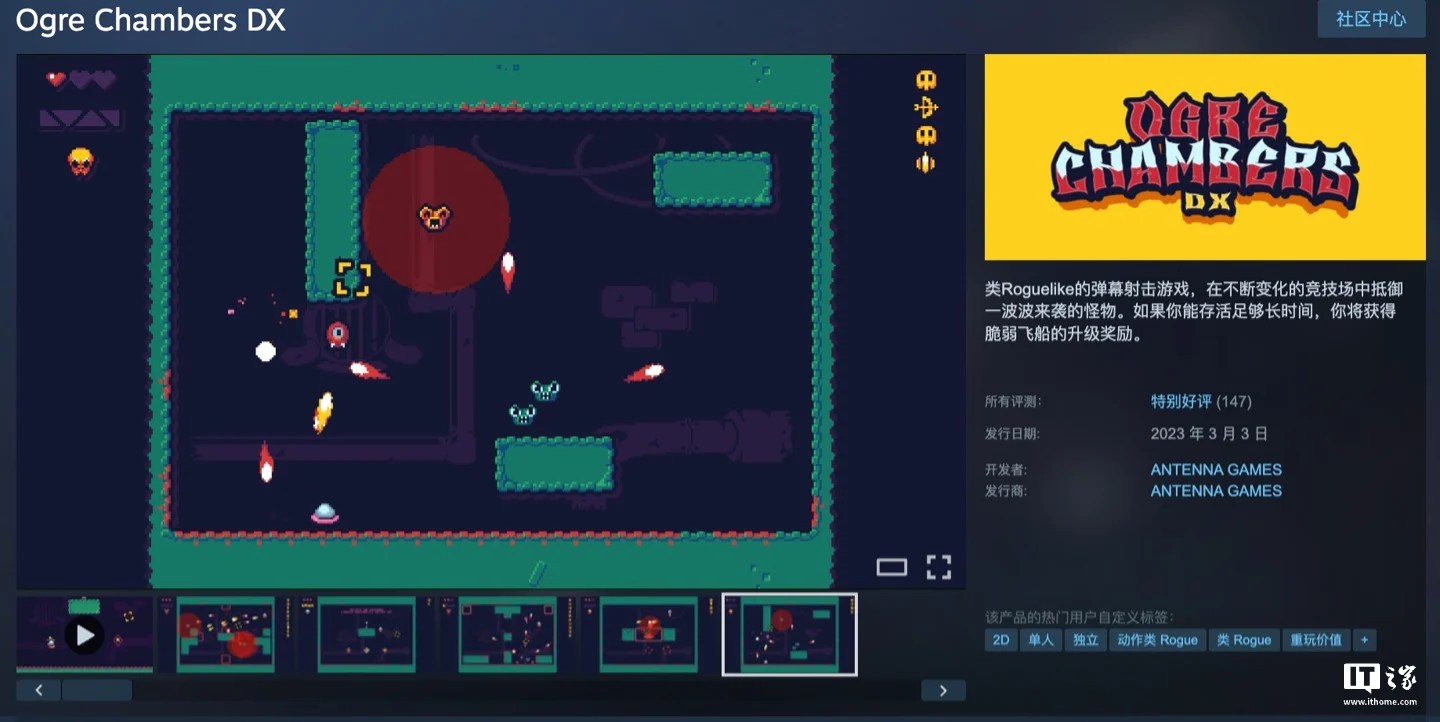Screen dimensions: 1440x722
Task: Click the game description starting 类Roguelike的弹幕射击游戏
Action: pyautogui.click(x=1195, y=312)
